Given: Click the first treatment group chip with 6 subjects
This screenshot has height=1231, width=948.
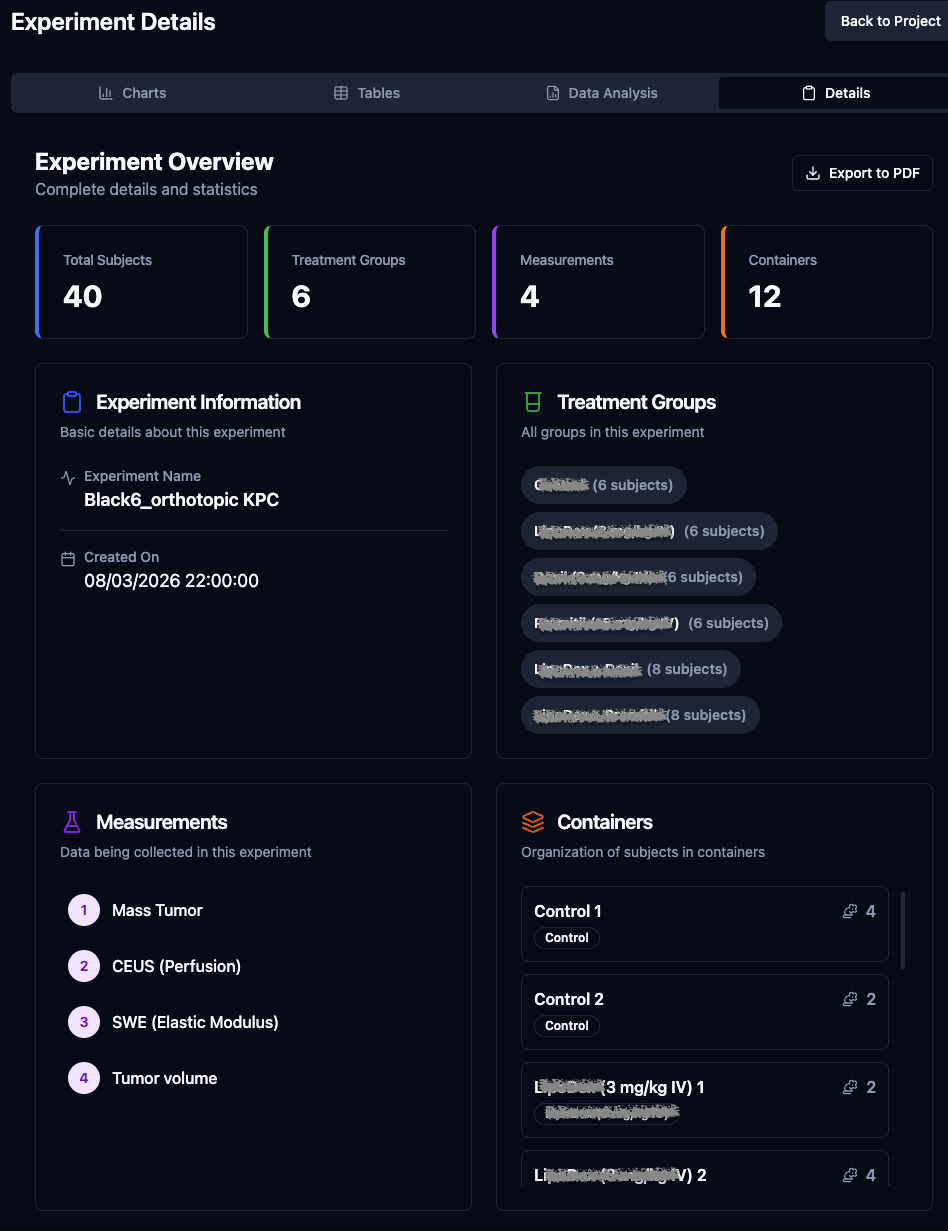Looking at the screenshot, I should pos(604,485).
